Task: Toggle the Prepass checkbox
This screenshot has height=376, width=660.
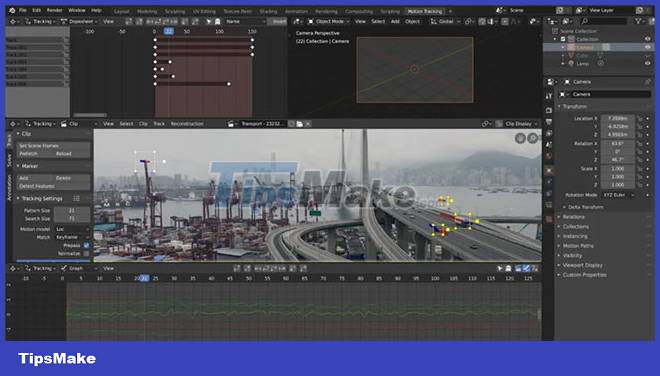Action: 86,245
